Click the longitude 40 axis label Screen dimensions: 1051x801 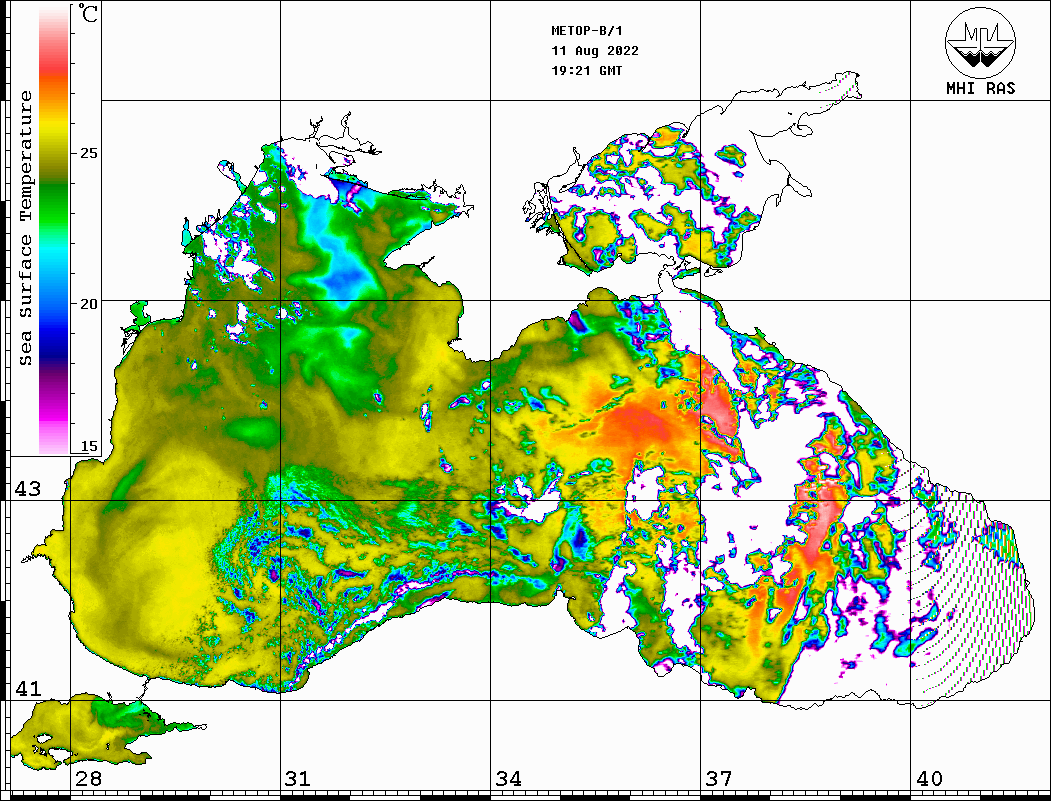(x=929, y=779)
